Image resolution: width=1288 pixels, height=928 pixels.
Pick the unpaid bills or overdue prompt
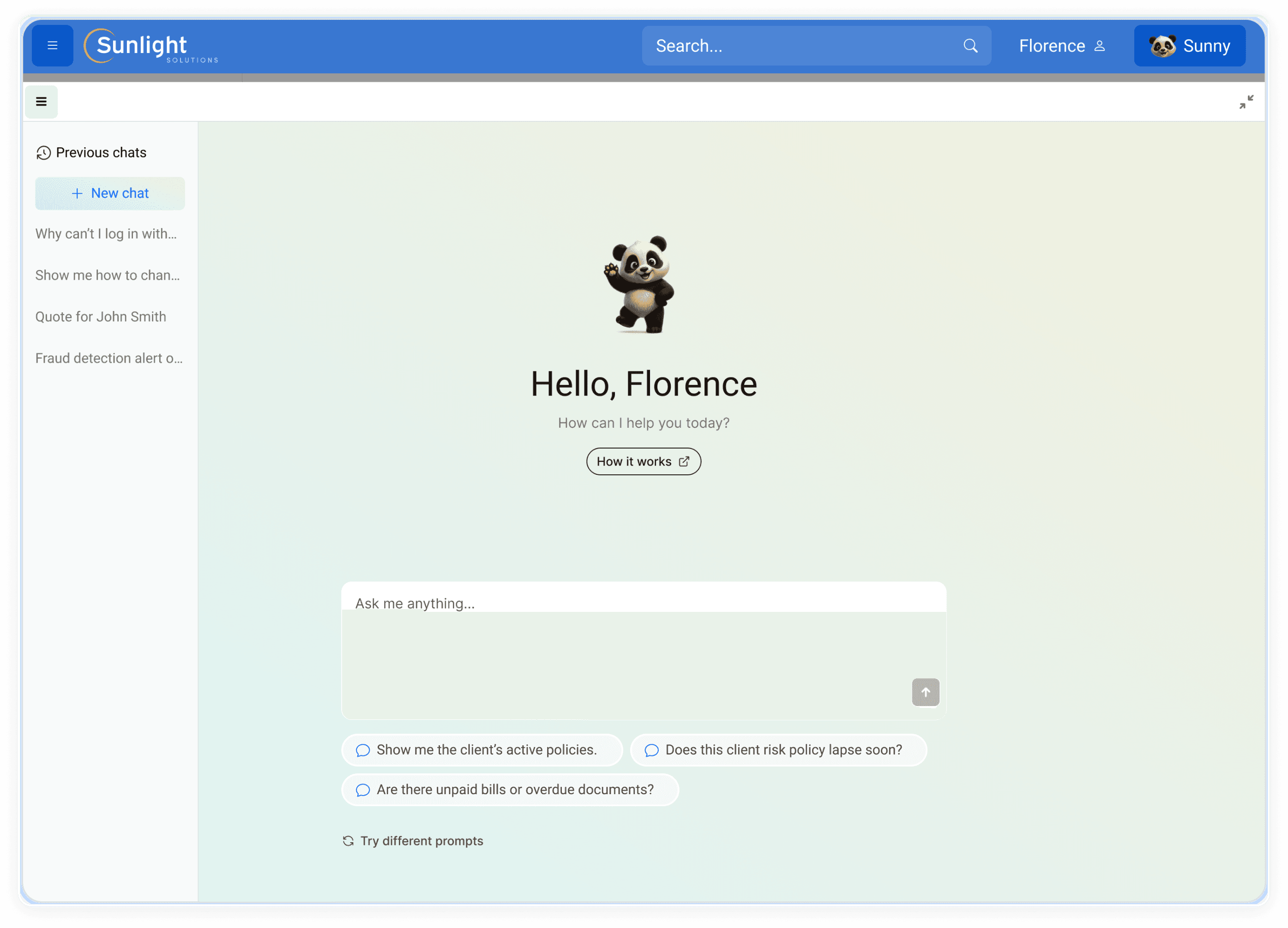click(x=509, y=790)
